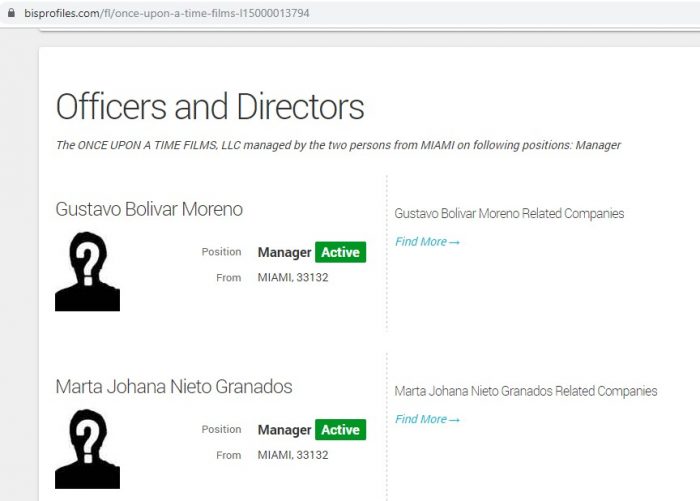Click Gustavo Bolivar Moreno's silhouette avatar
700x501 pixels.
pyautogui.click(x=87, y=271)
